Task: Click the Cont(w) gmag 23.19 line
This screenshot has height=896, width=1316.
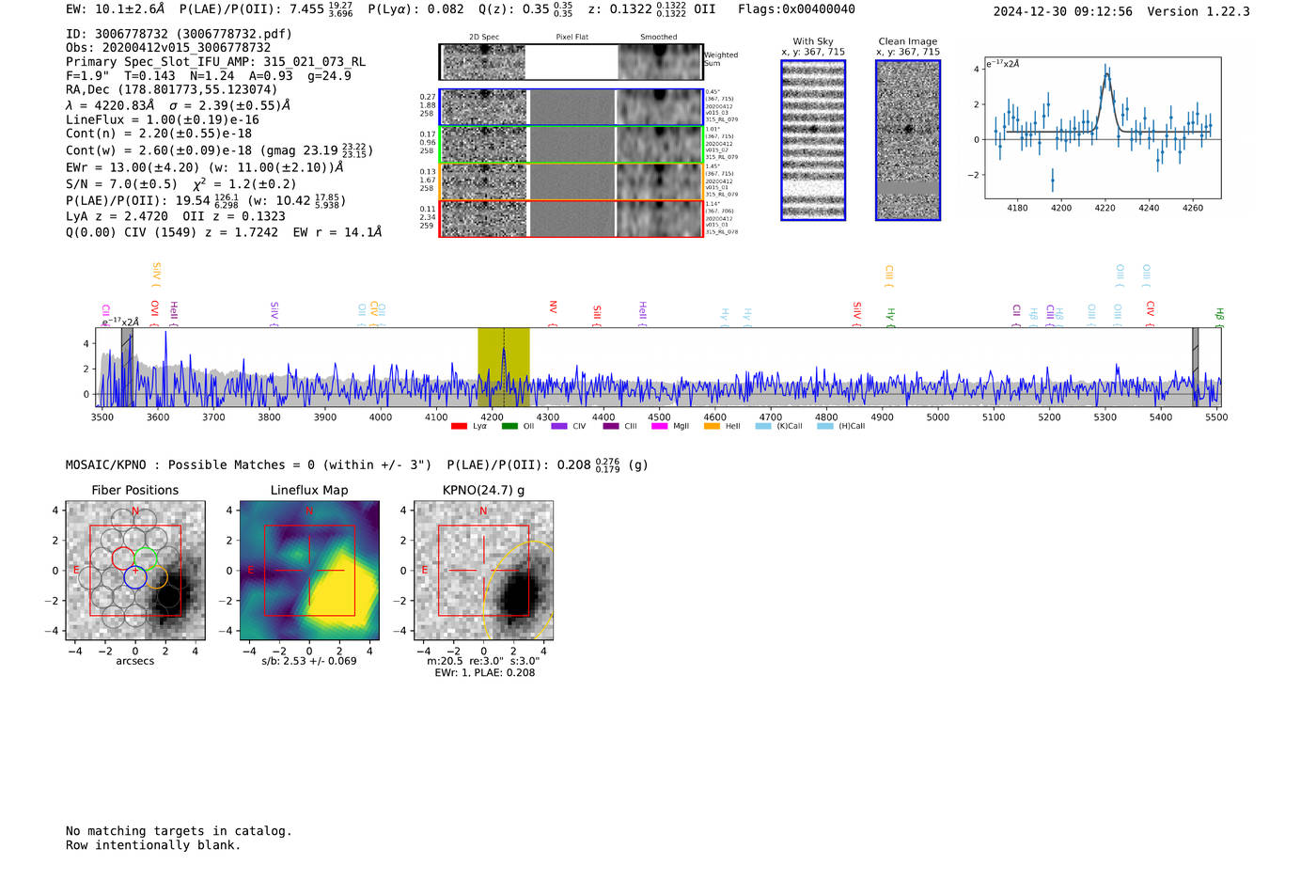Action: coord(219,150)
